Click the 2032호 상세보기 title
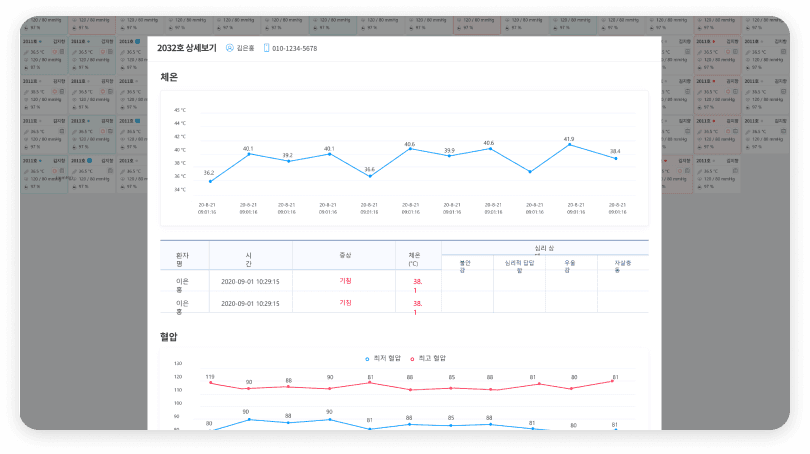The height and width of the screenshot is (454, 810). tap(187, 48)
